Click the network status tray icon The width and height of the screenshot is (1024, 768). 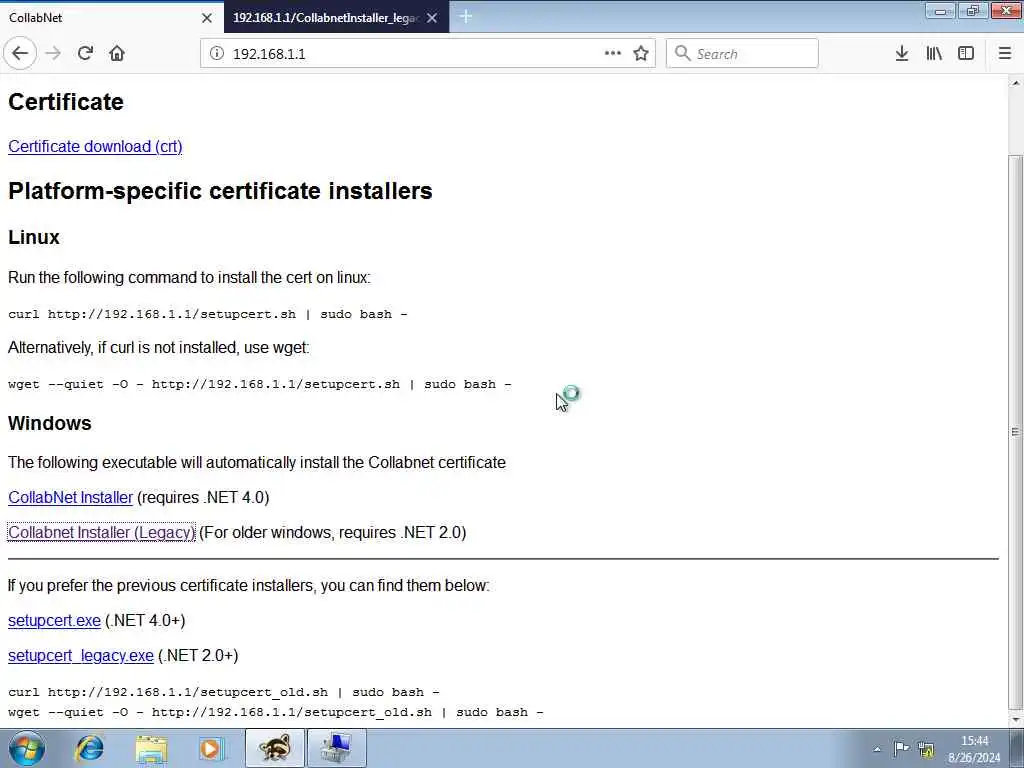pyautogui.click(x=926, y=748)
